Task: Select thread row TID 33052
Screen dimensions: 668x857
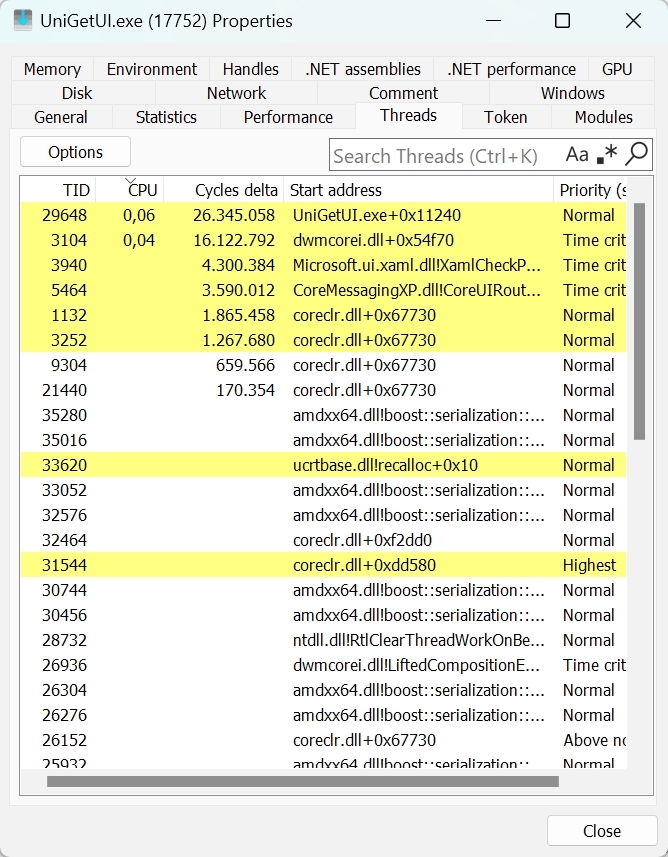Action: click(324, 490)
